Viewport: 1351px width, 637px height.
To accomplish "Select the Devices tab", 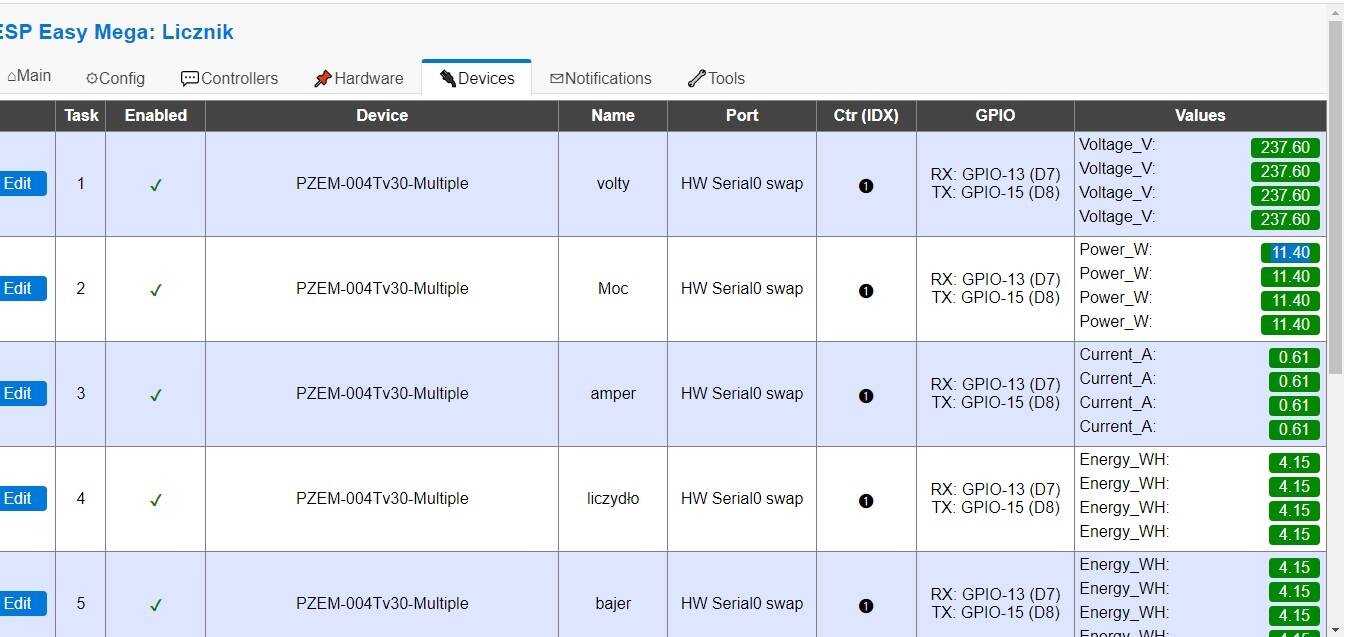I will [476, 78].
